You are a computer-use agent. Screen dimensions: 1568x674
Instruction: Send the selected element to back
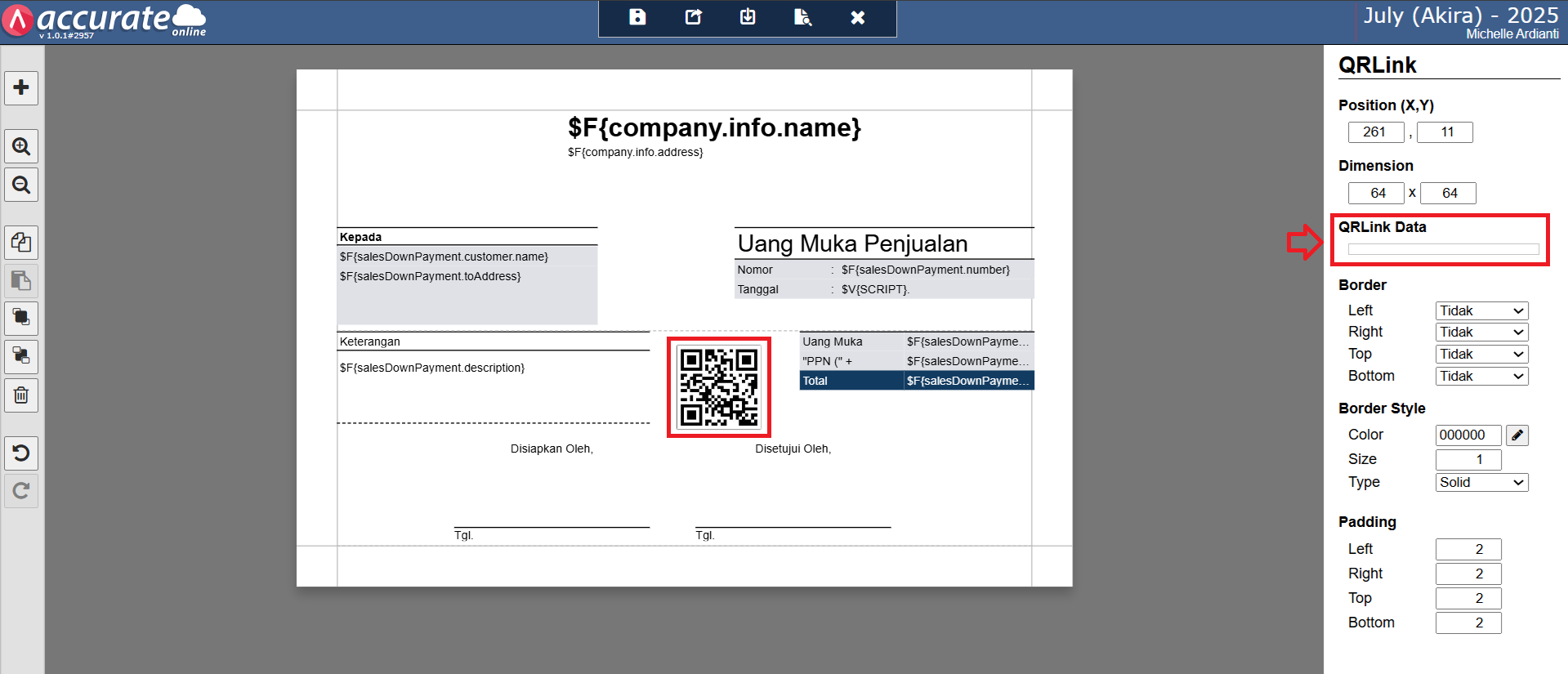tap(21, 356)
